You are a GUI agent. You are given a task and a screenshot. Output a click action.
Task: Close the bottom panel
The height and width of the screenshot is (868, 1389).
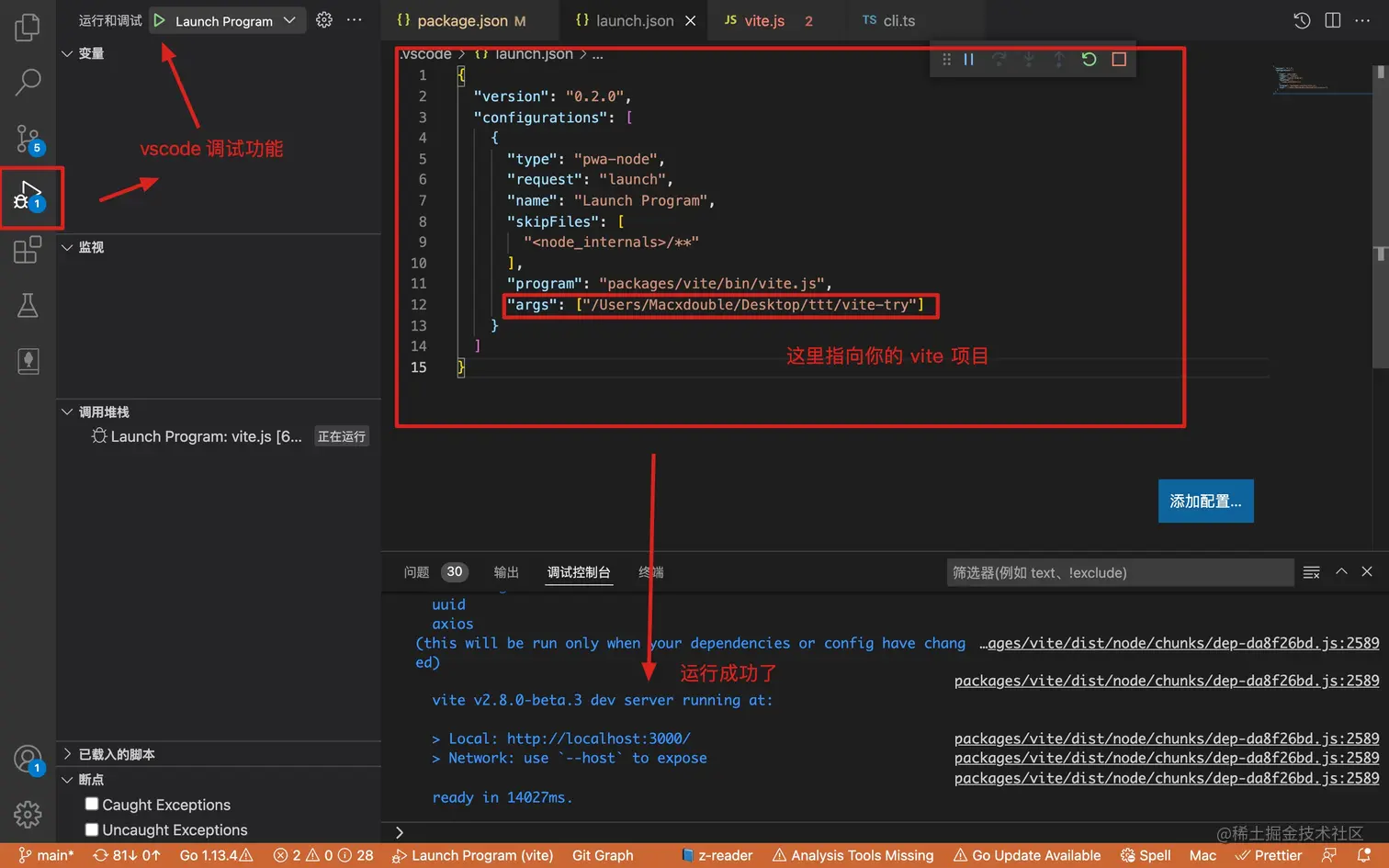(x=1367, y=571)
